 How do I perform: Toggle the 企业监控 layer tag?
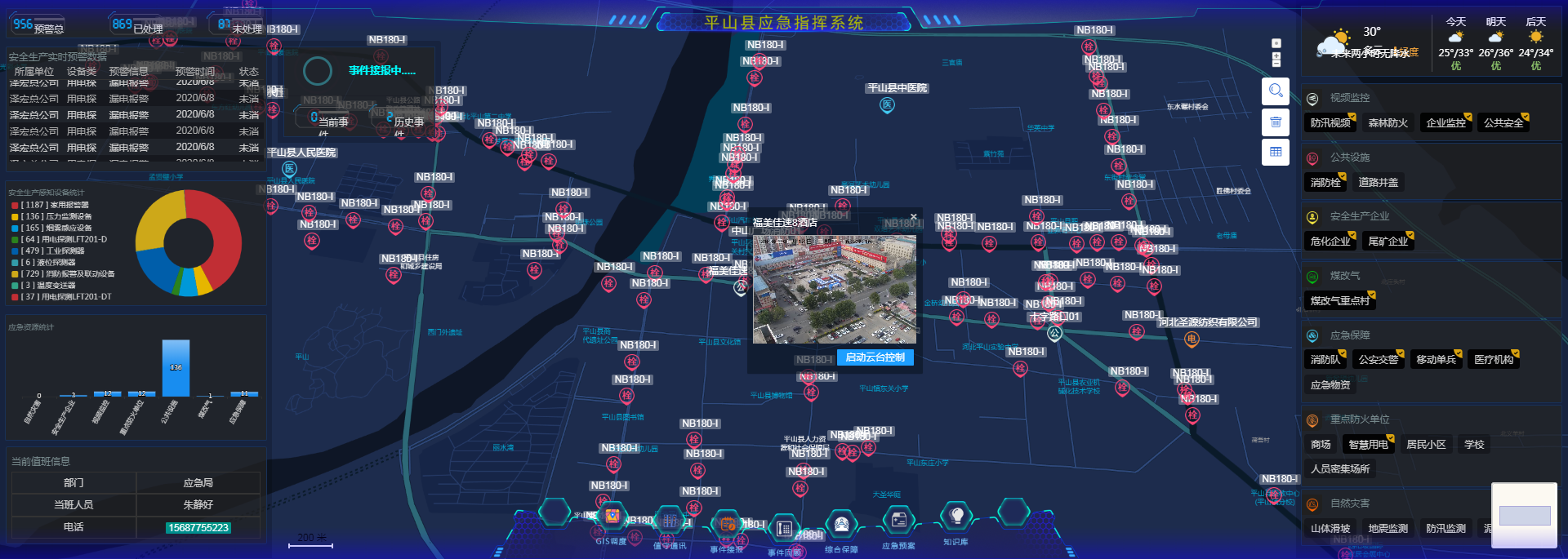1445,123
